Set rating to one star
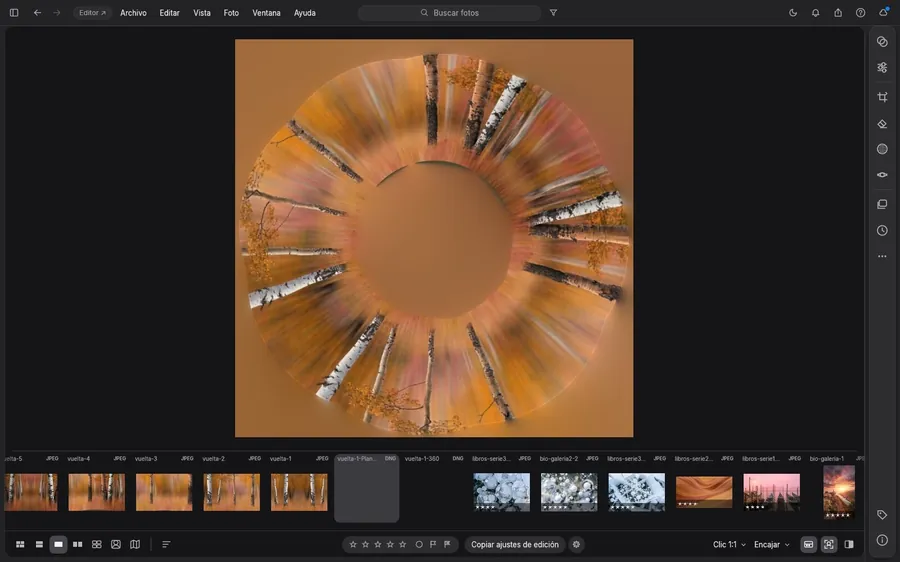 pyautogui.click(x=353, y=544)
